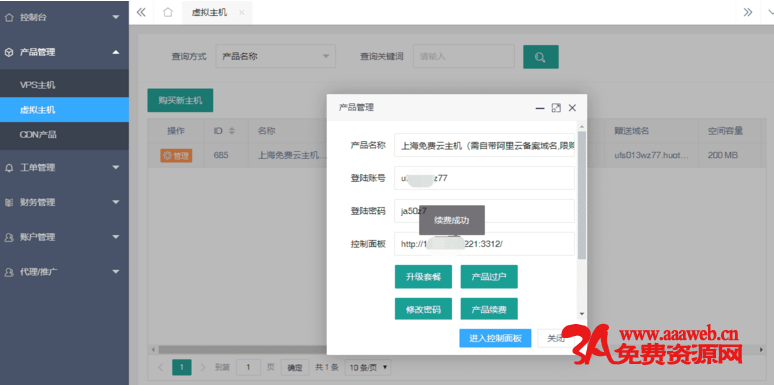Go to next page arrow
This screenshot has width=774, height=385.
(x=202, y=367)
